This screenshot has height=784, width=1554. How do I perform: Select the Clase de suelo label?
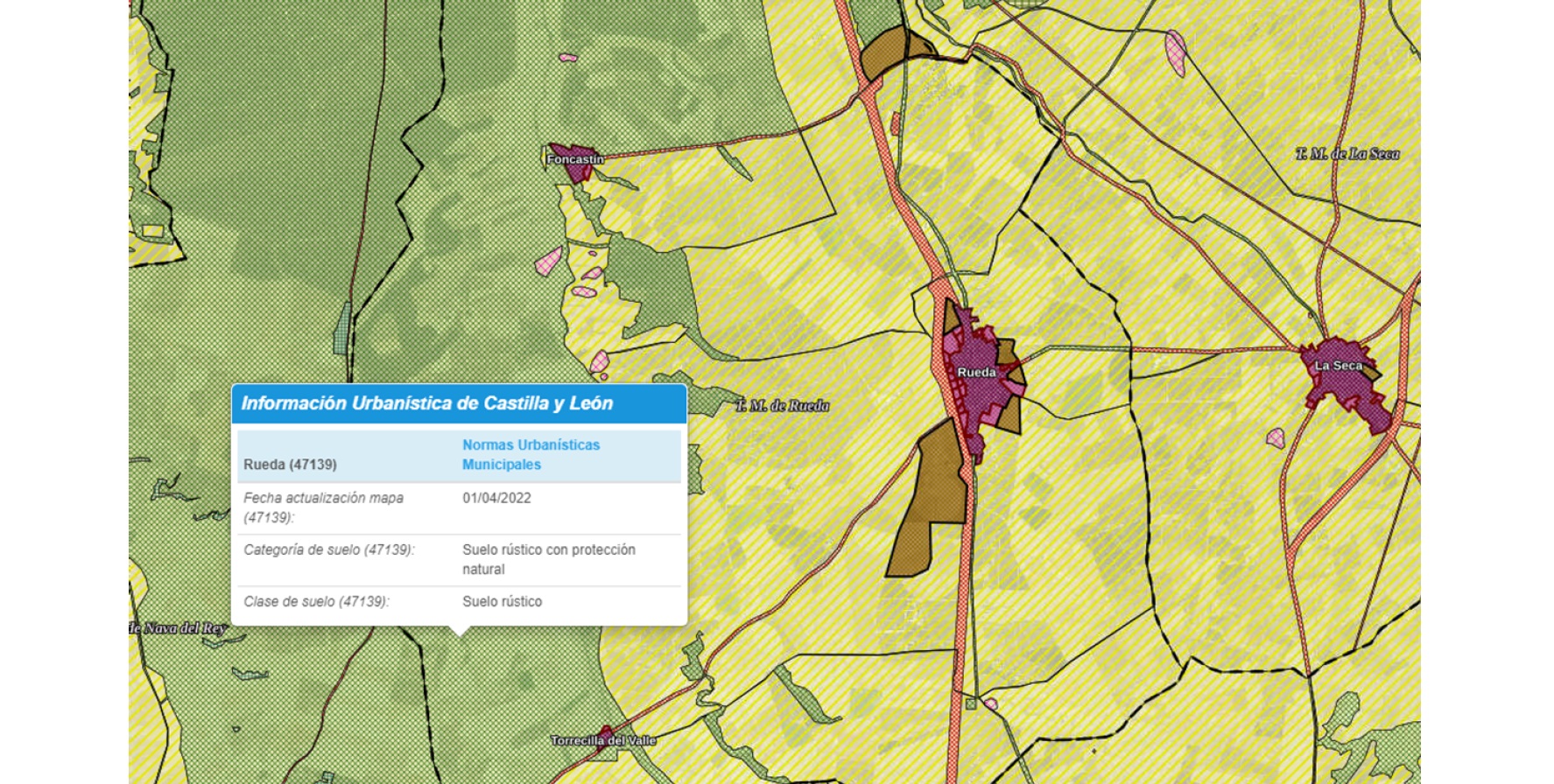pos(316,601)
